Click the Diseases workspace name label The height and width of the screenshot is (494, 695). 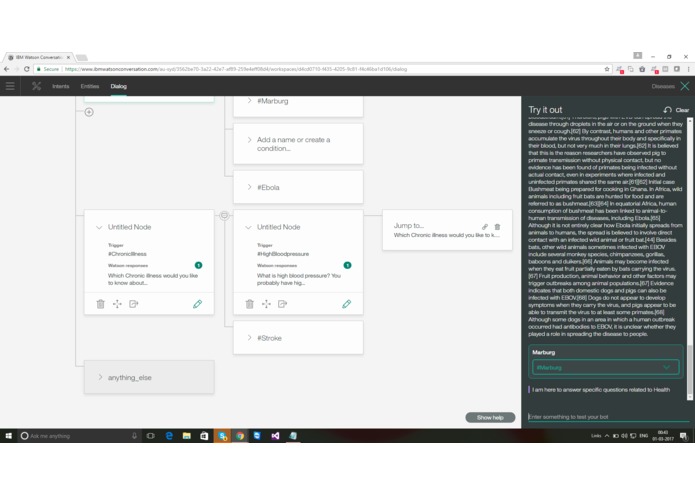[x=663, y=86]
